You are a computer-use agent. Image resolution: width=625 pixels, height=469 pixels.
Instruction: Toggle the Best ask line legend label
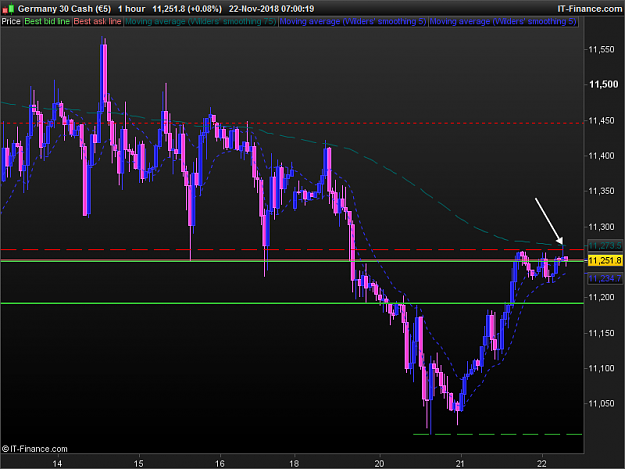click(97, 22)
